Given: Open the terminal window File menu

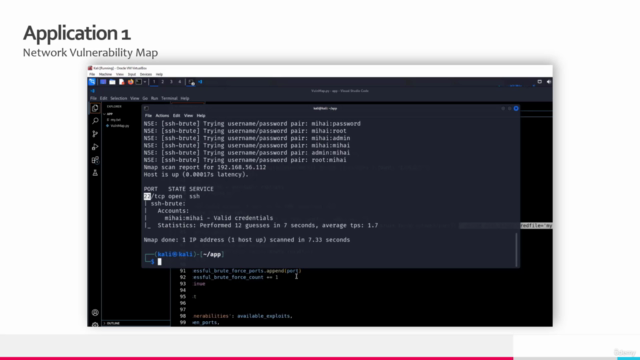Looking at the screenshot, I should pyautogui.click(x=148, y=116).
